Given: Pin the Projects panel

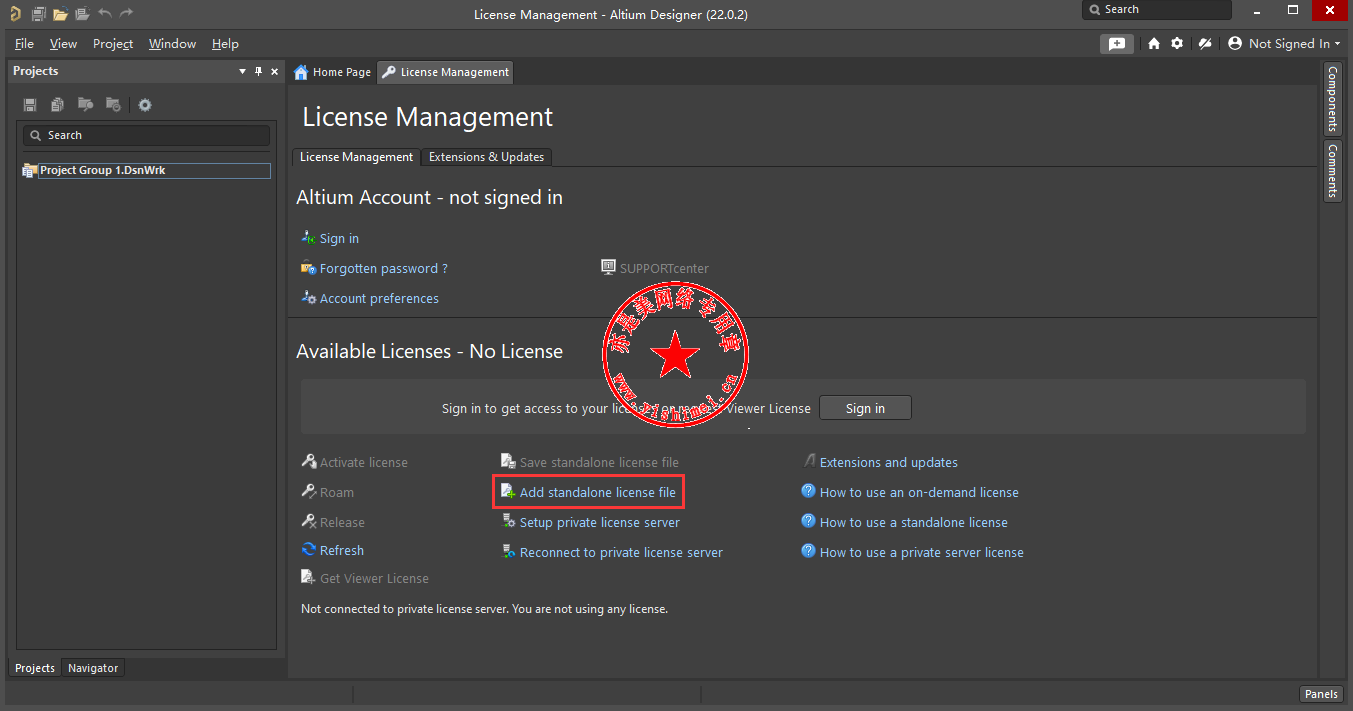Looking at the screenshot, I should (x=258, y=72).
